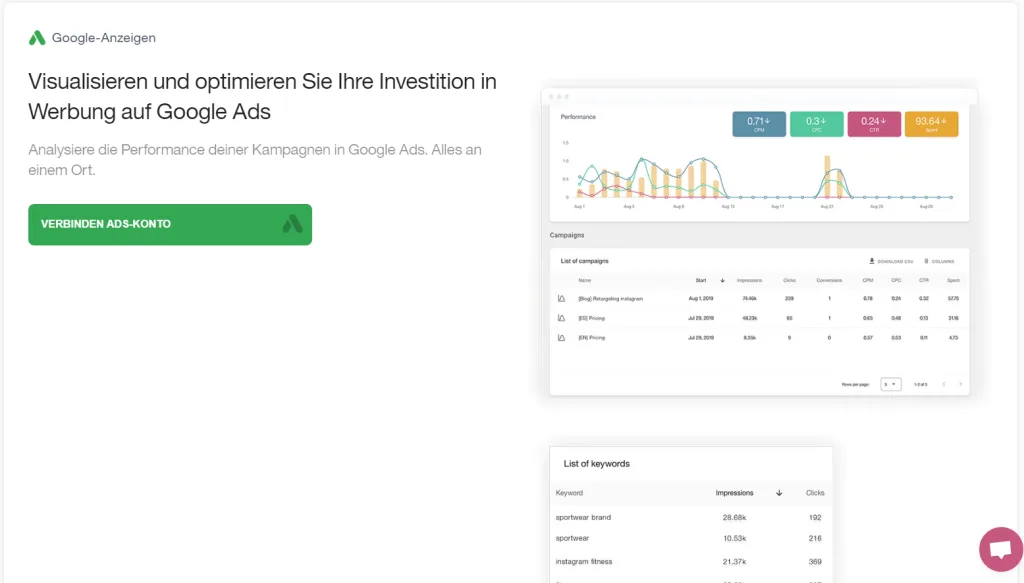This screenshot has width=1024, height=583.
Task: Expand the rows per page dropdown
Action: click(x=890, y=384)
